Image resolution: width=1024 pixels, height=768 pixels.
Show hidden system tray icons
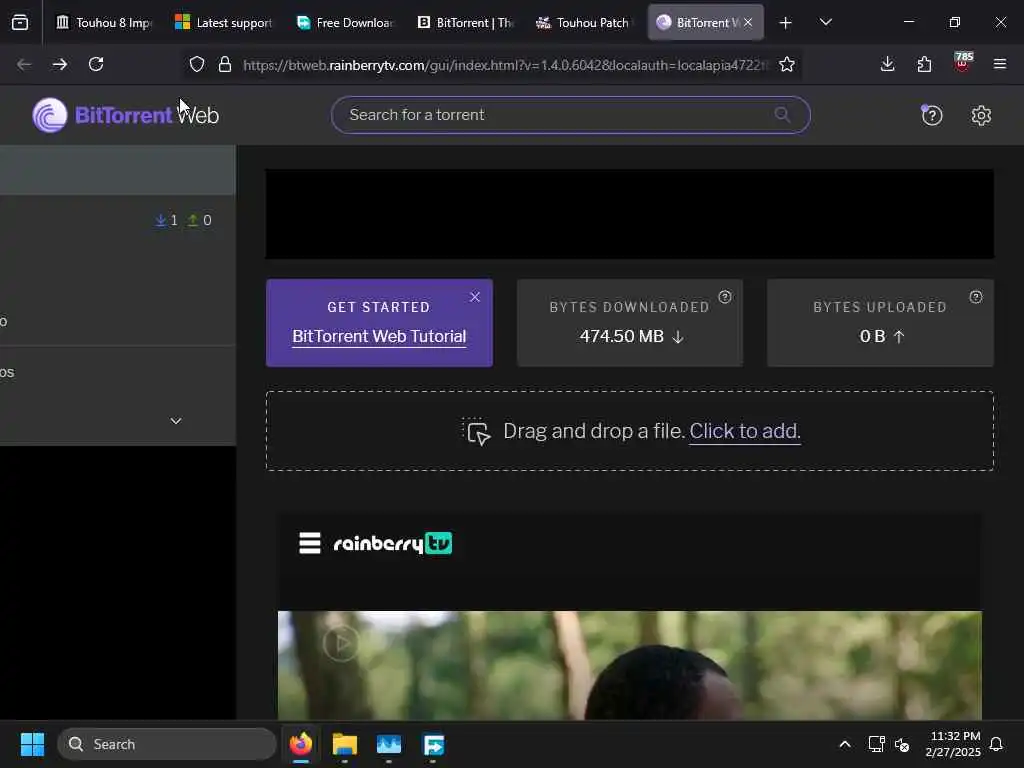[x=844, y=744]
